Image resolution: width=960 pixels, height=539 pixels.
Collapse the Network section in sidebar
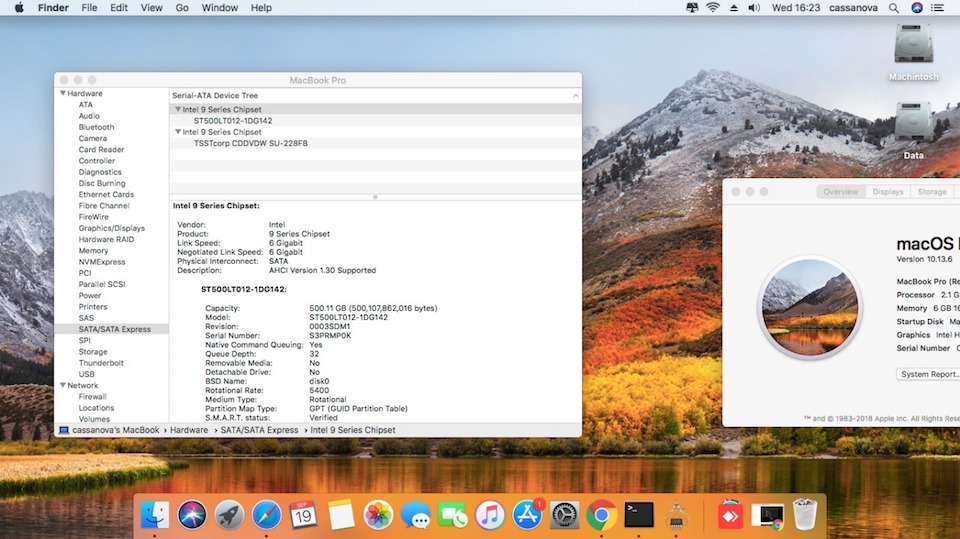(x=62, y=385)
